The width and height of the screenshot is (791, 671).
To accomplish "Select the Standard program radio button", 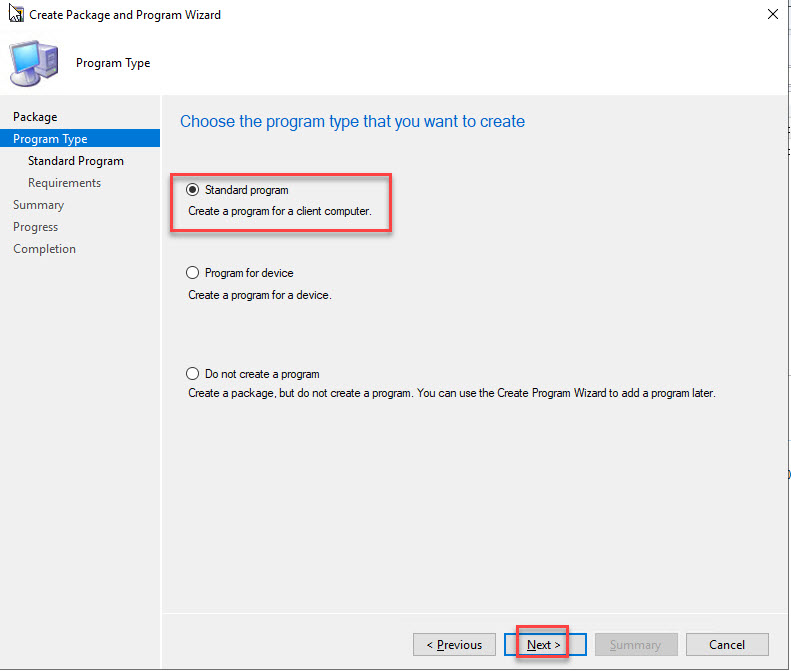I will 193,190.
